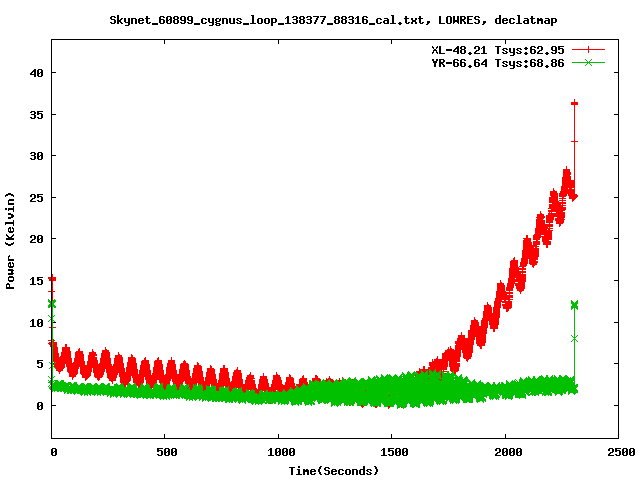This screenshot has height=480, width=640.
Task: Click the x-axis tick label 2500
Action: pyautogui.click(x=621, y=452)
